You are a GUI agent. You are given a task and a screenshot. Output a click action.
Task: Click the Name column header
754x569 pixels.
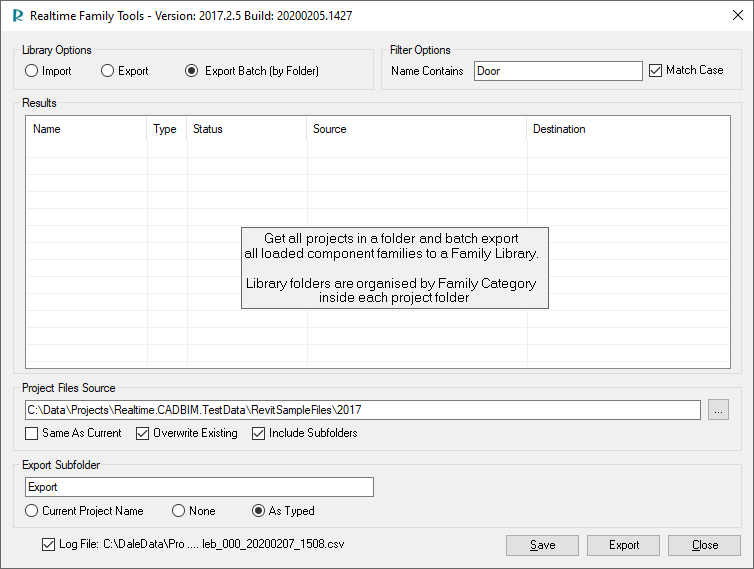[86, 129]
